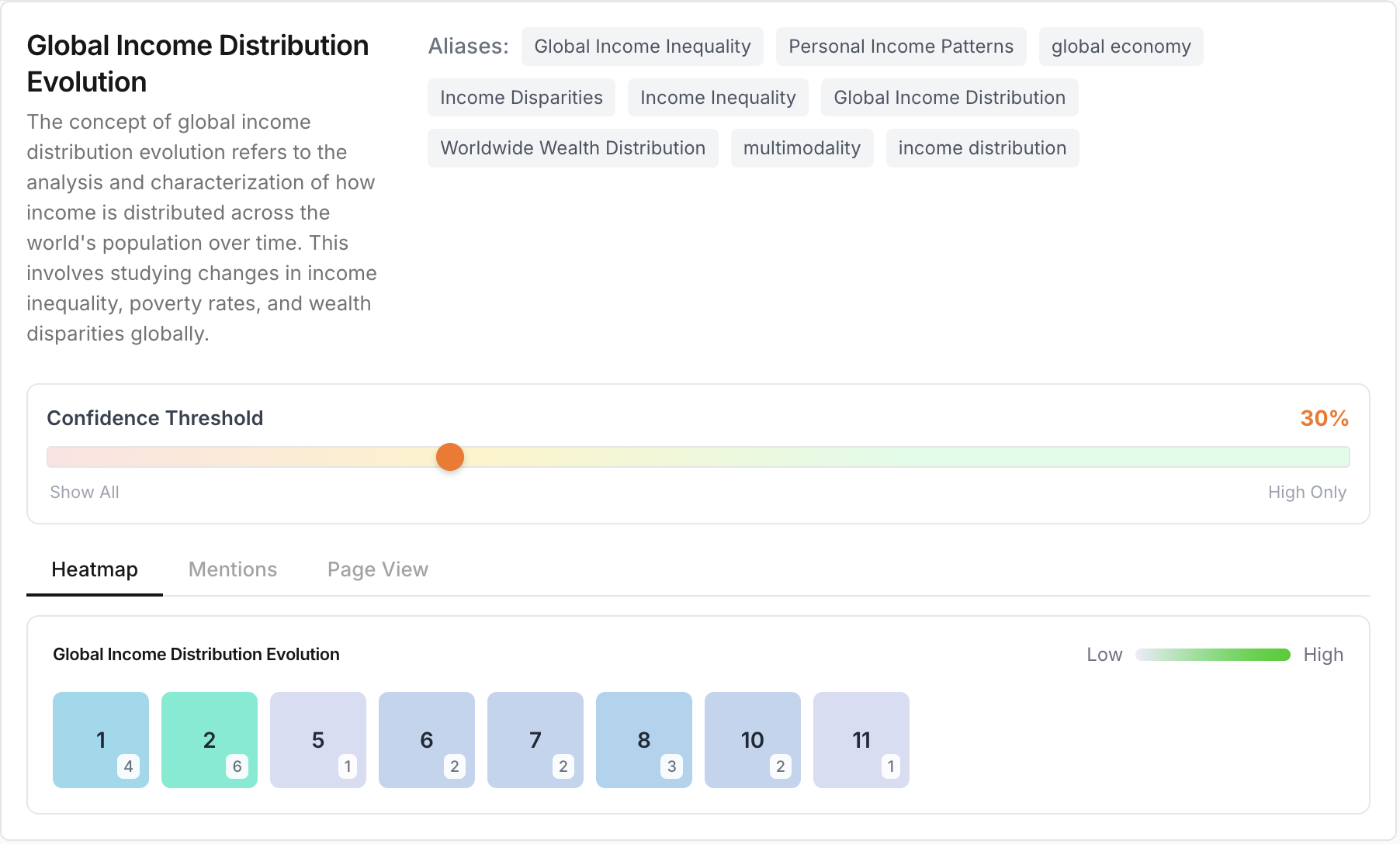Image resolution: width=1400 pixels, height=844 pixels.
Task: Click heatmap tile for page 10
Action: (753, 739)
